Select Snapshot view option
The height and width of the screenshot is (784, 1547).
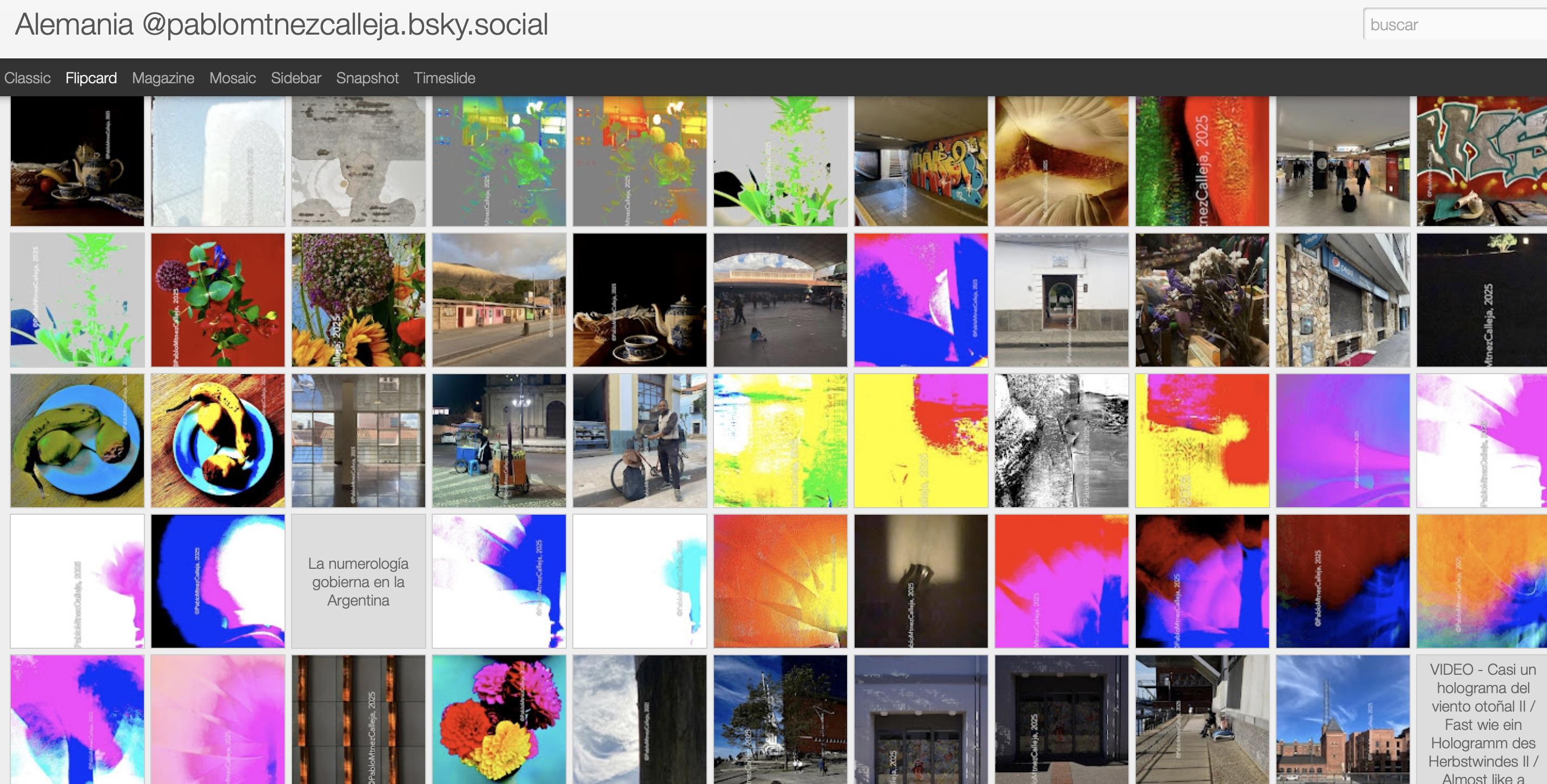[367, 78]
